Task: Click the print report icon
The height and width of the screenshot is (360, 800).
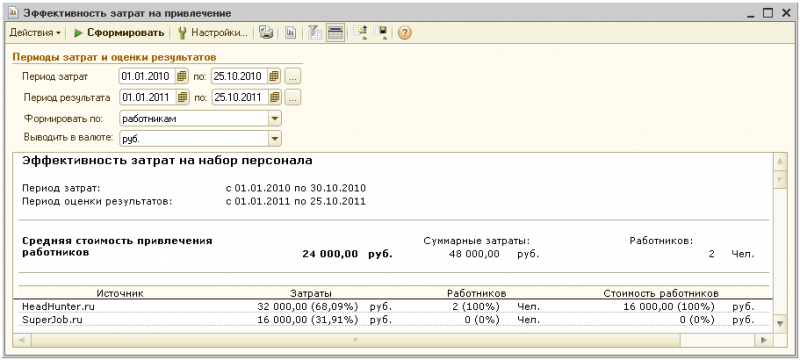Action: click(x=265, y=33)
